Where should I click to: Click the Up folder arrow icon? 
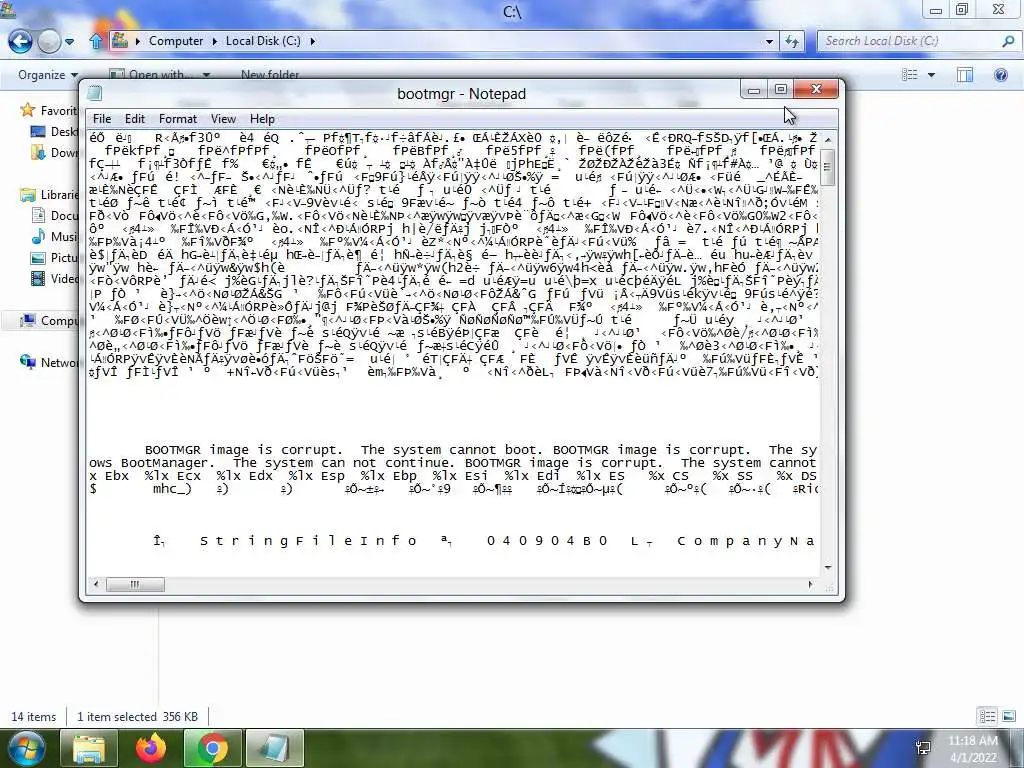point(96,42)
